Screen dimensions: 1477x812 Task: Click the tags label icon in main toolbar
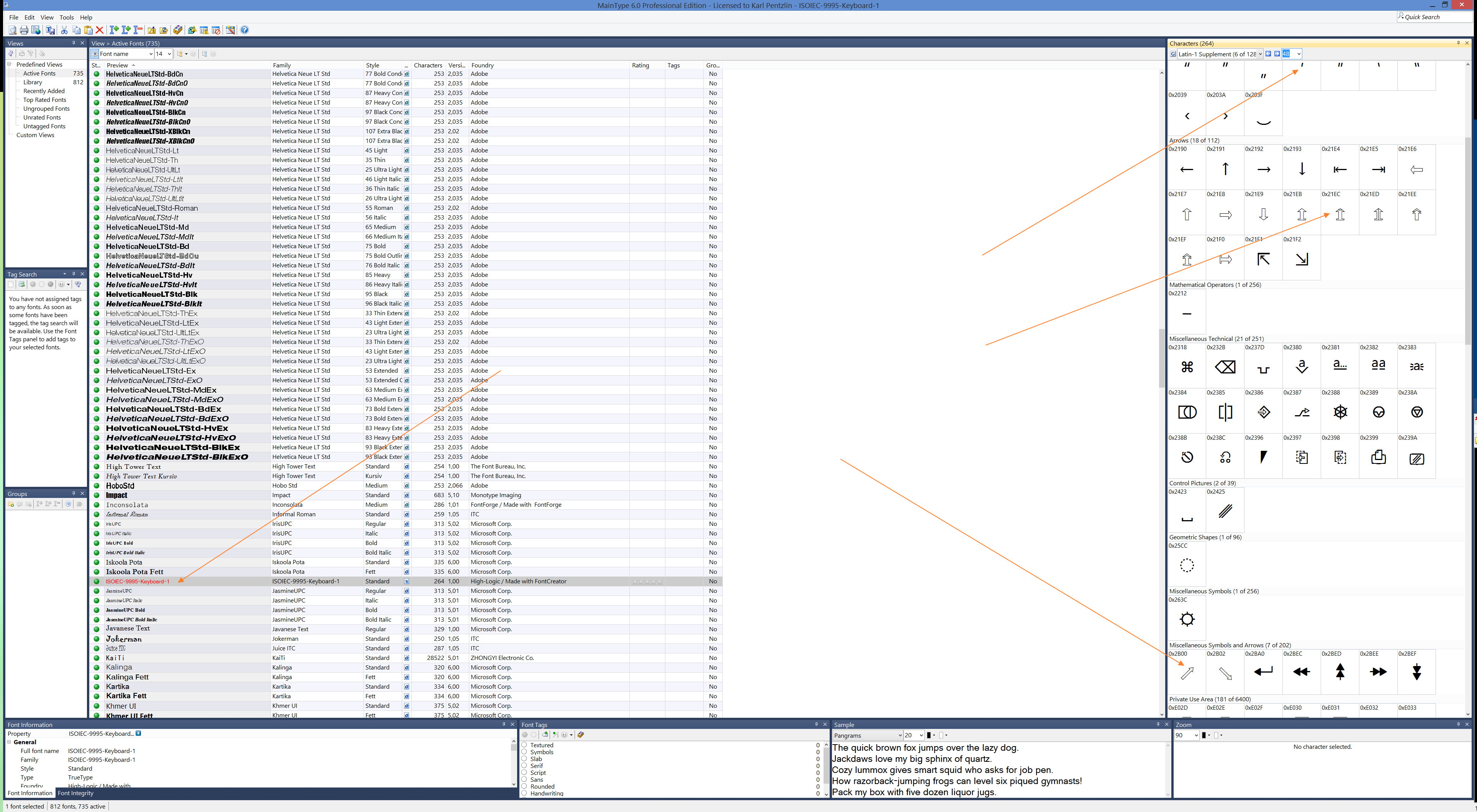tap(178, 30)
